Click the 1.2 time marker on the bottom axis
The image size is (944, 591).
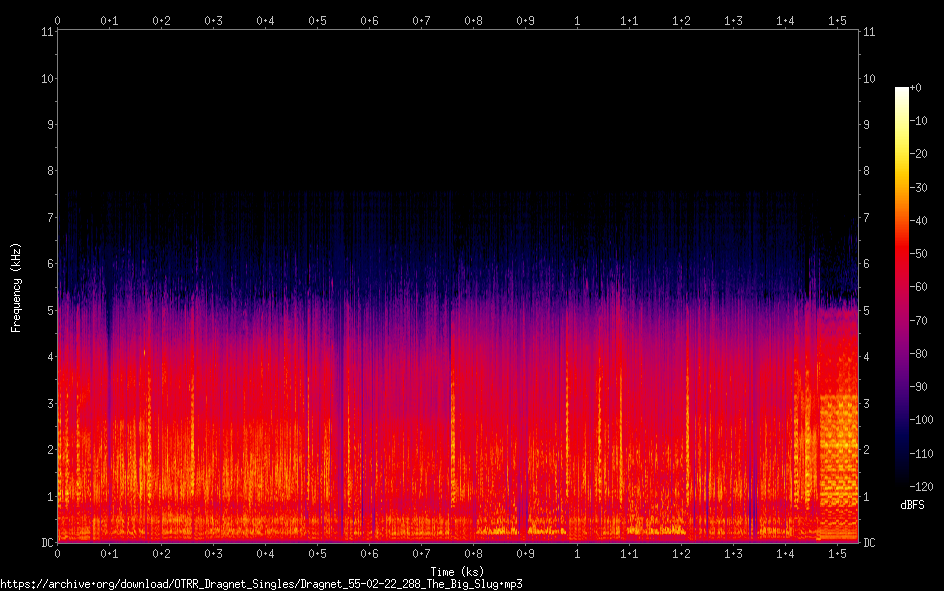(681, 553)
